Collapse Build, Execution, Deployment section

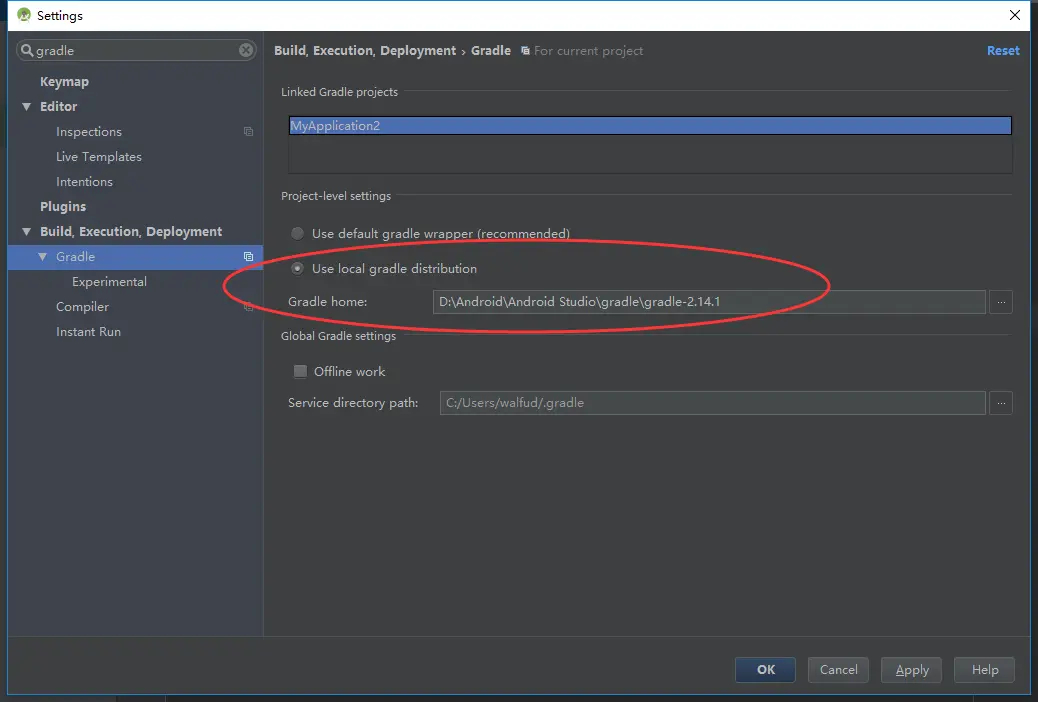click(26, 232)
